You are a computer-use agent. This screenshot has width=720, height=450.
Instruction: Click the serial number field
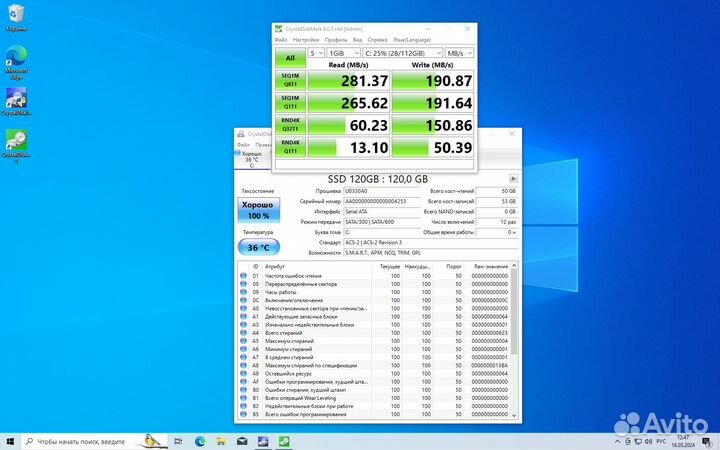(x=382, y=201)
